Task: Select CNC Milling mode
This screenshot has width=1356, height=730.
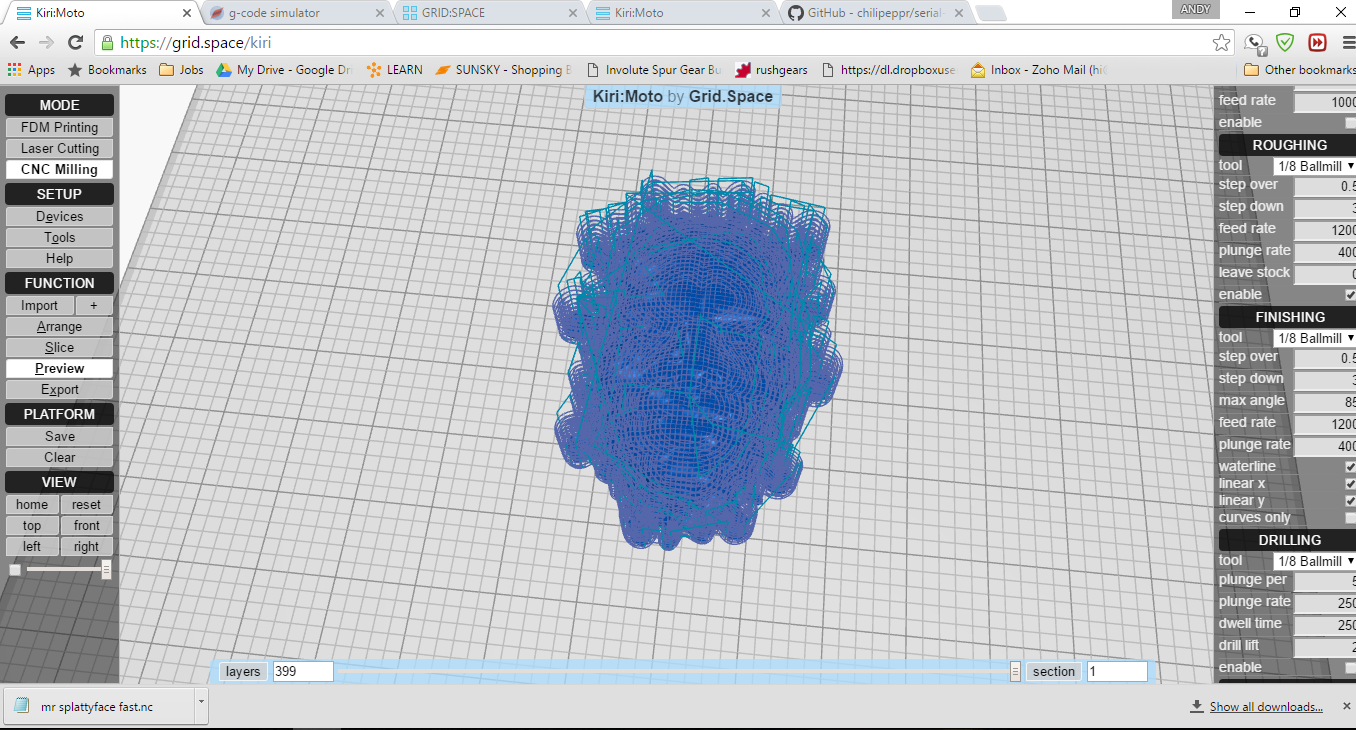Action: coord(59,170)
